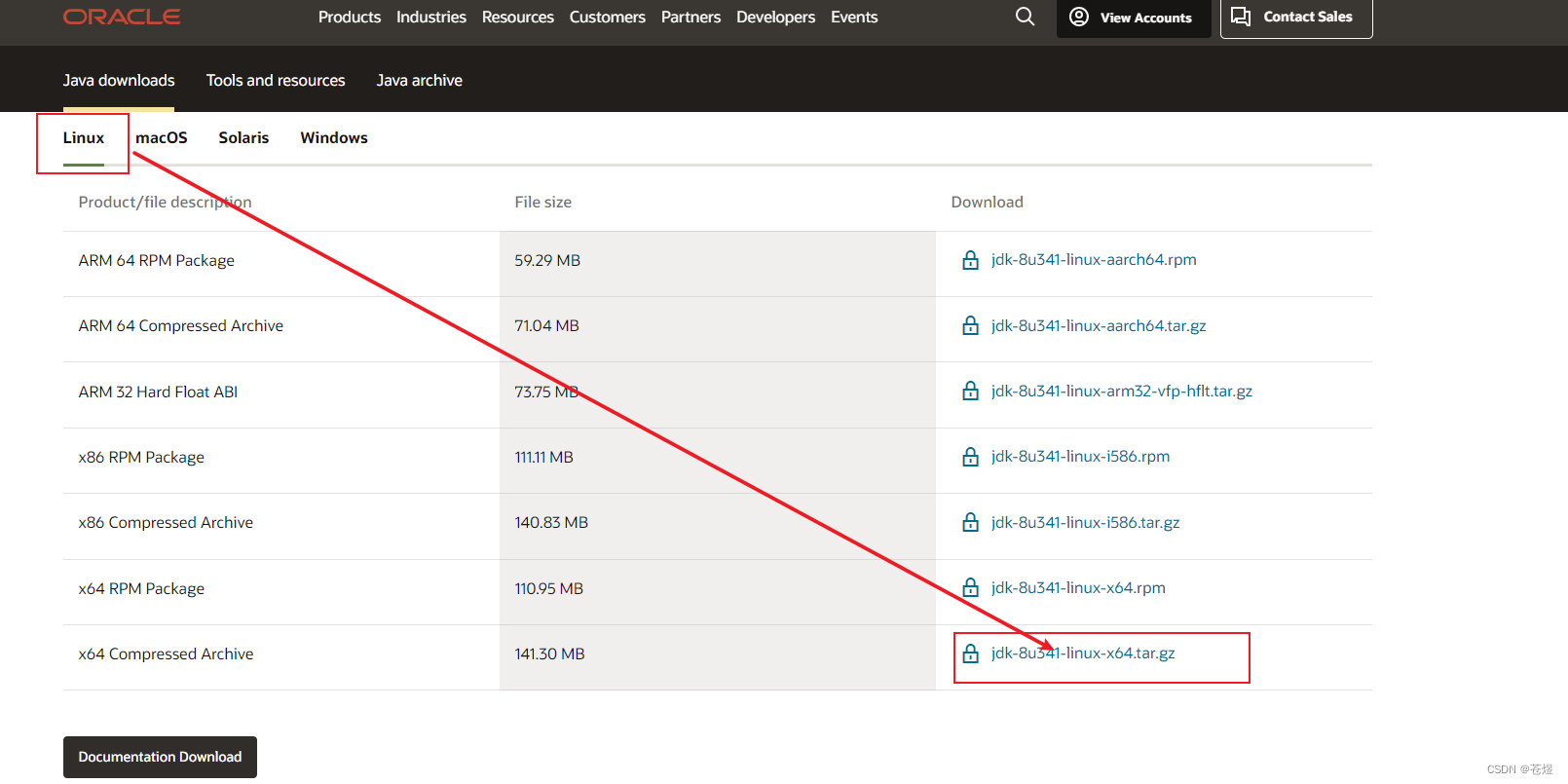Download jdk-8u341-linux-x64.rpm

(1078, 587)
